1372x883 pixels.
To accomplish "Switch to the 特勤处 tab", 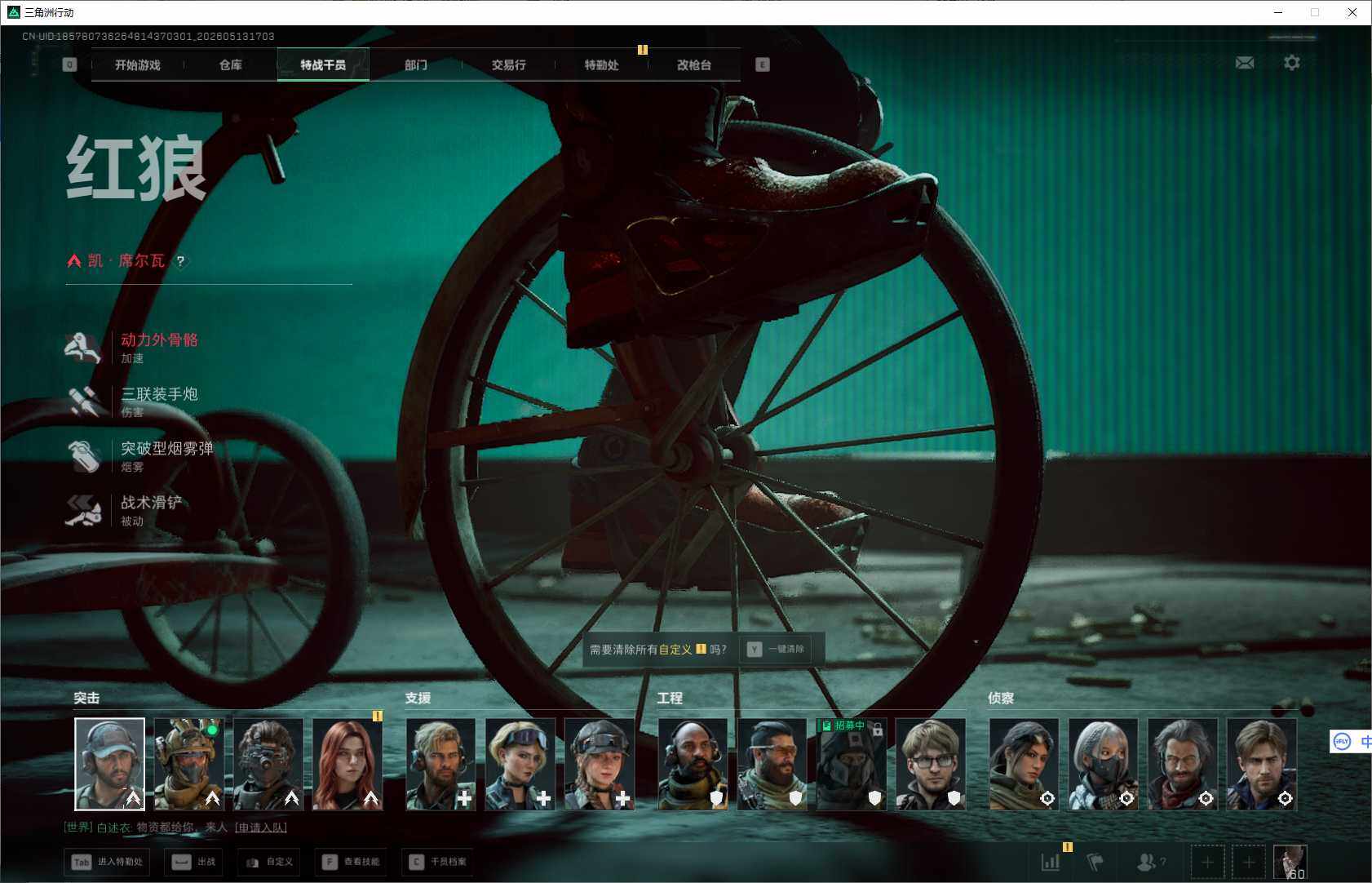I will 602,64.
